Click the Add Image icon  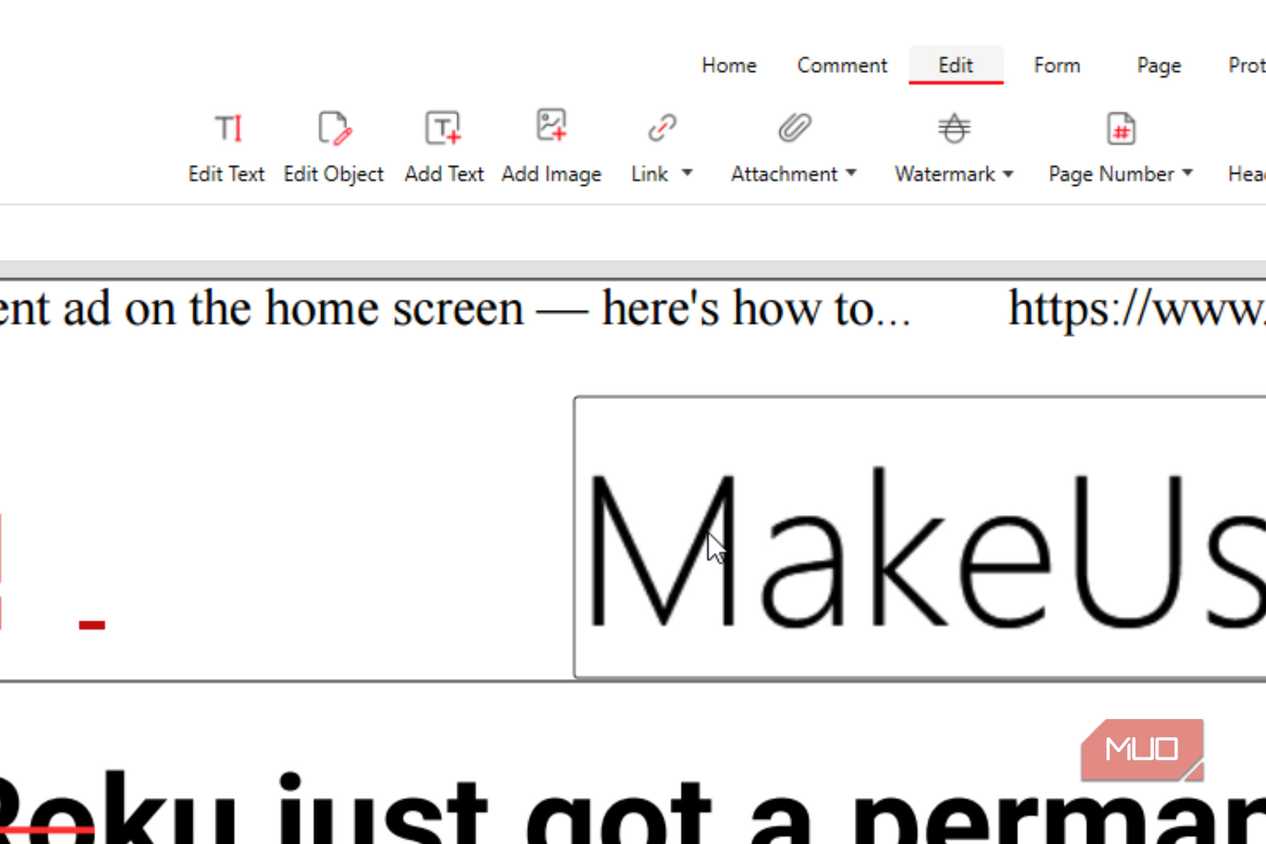click(x=551, y=126)
